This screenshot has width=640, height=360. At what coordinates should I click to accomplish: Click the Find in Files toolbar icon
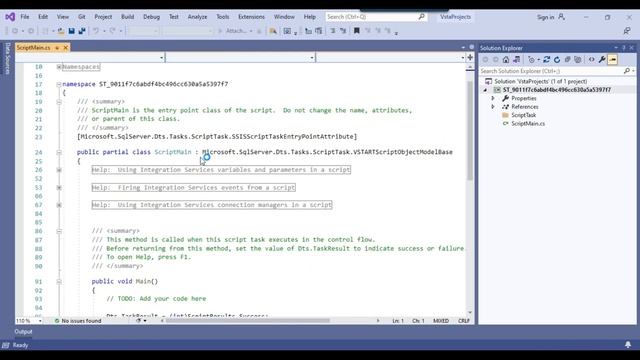pos(273,31)
